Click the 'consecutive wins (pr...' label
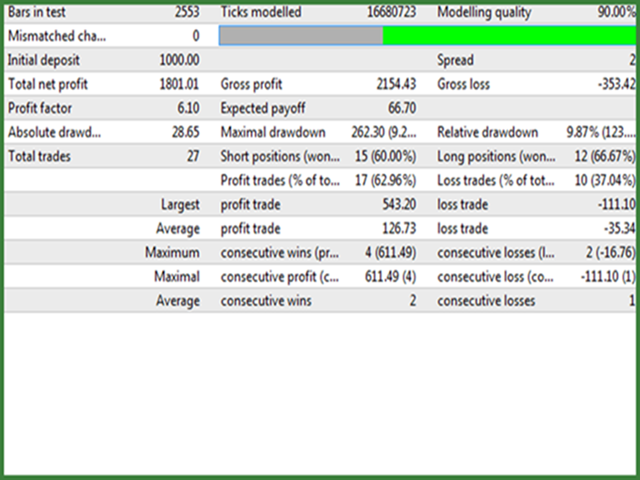 [280, 253]
